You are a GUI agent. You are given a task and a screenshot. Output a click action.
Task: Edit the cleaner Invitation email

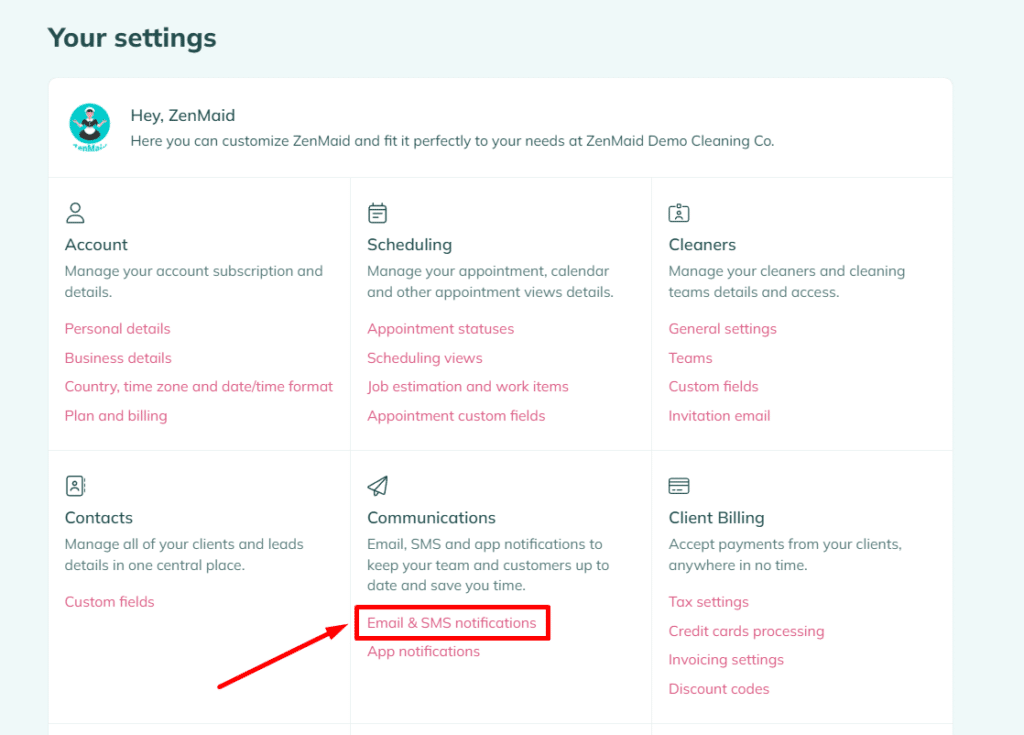click(x=719, y=416)
